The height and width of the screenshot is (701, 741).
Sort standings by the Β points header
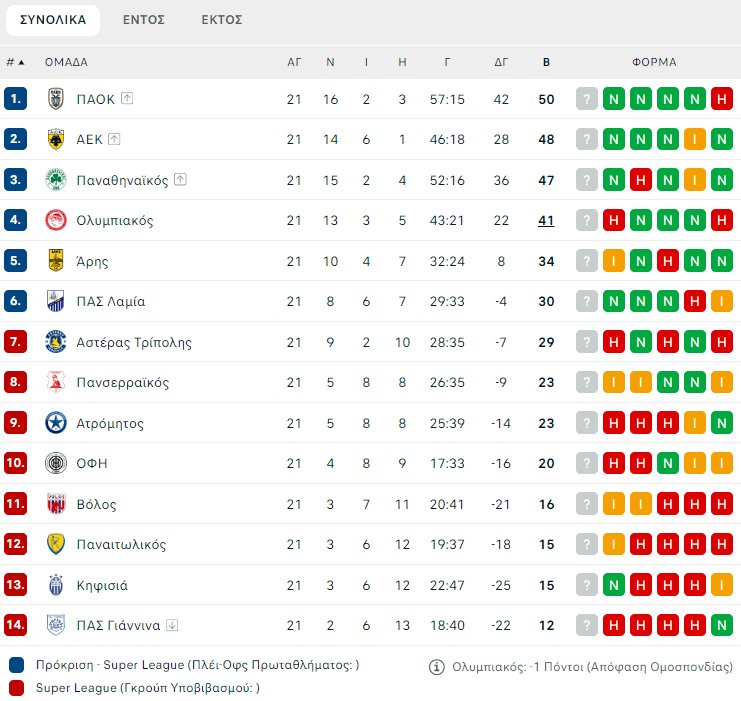click(x=546, y=62)
